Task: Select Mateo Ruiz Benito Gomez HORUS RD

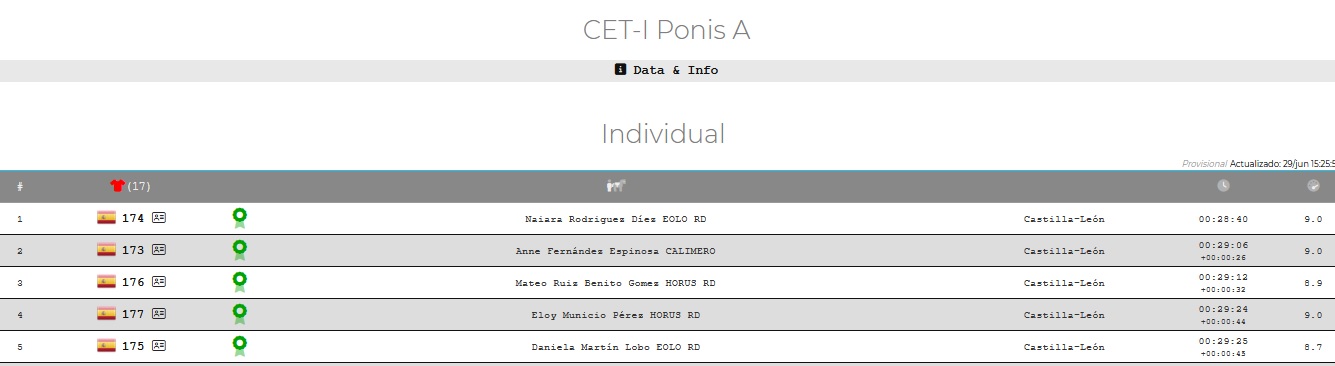Action: [x=615, y=283]
